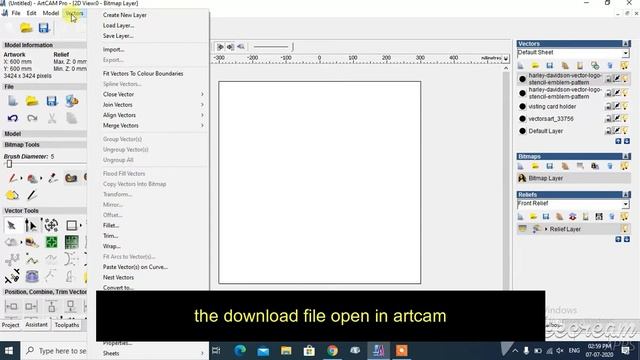The image size is (640, 360).
Task: Open the Front Relief dropdown
Action: pyautogui.click(x=625, y=204)
